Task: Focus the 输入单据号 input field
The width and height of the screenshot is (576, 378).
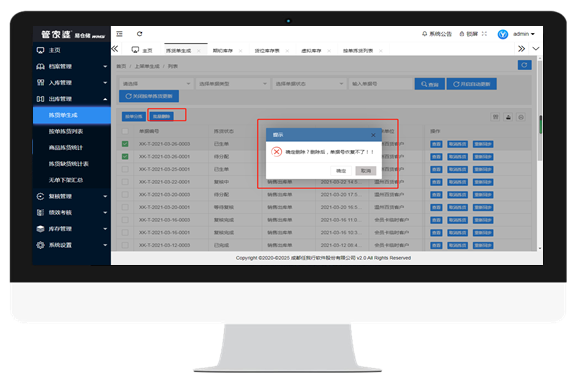Action: 381,84
